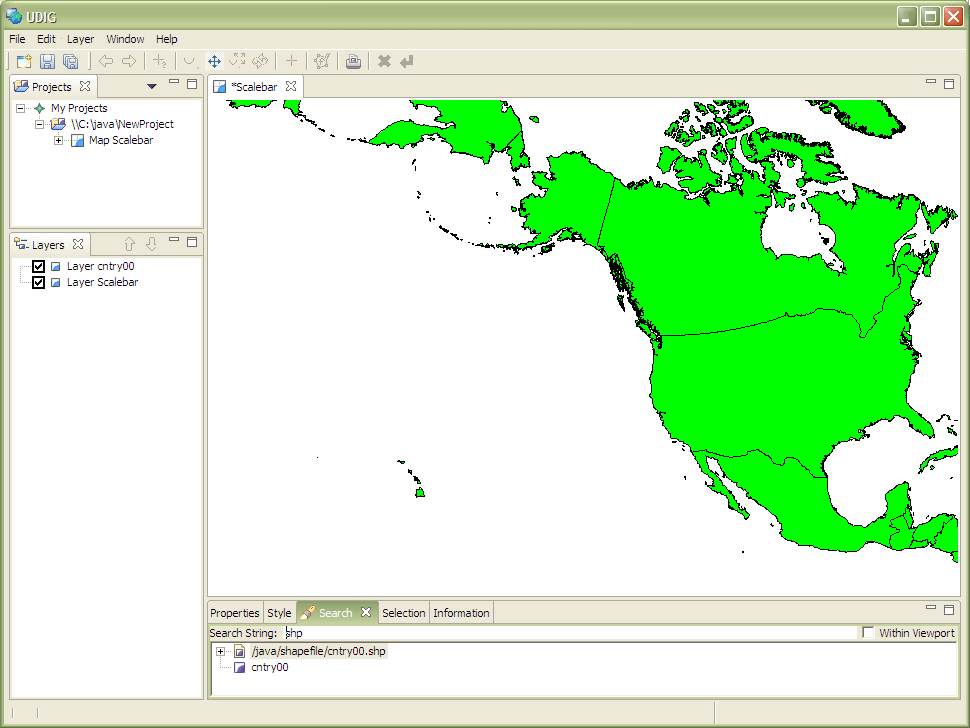Click the move layer down arrow
The width and height of the screenshot is (970, 728).
151,244
